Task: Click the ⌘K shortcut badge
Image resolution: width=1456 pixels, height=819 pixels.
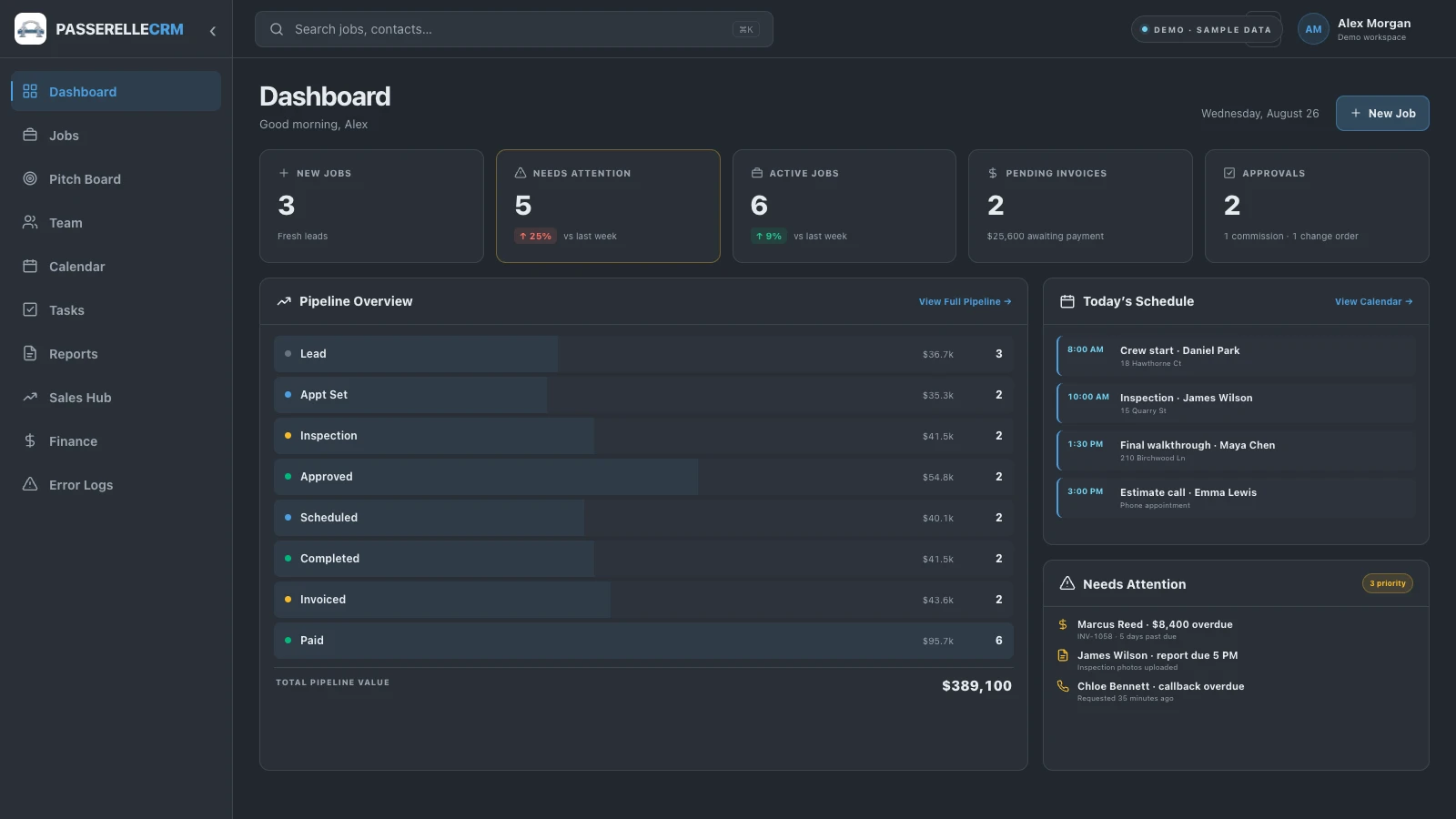Action: coord(746,29)
